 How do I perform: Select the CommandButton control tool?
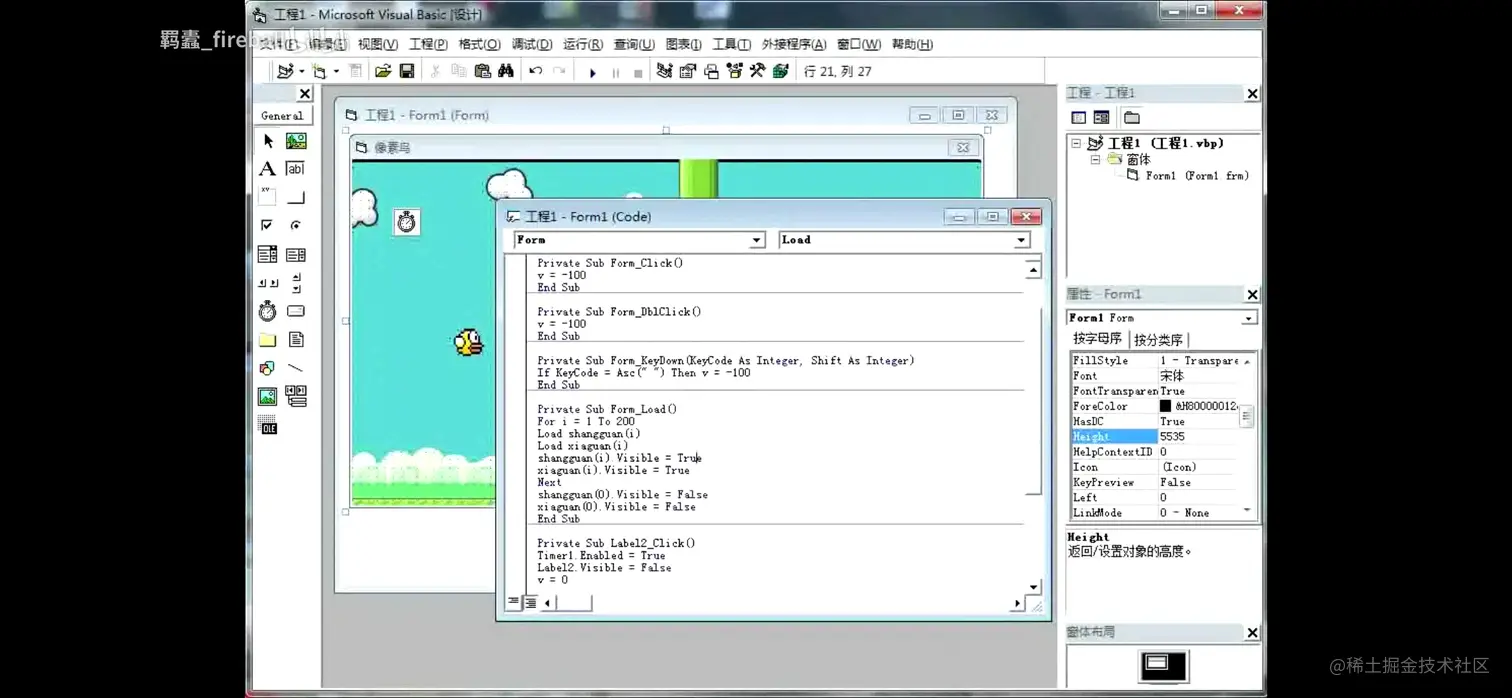tap(296, 197)
